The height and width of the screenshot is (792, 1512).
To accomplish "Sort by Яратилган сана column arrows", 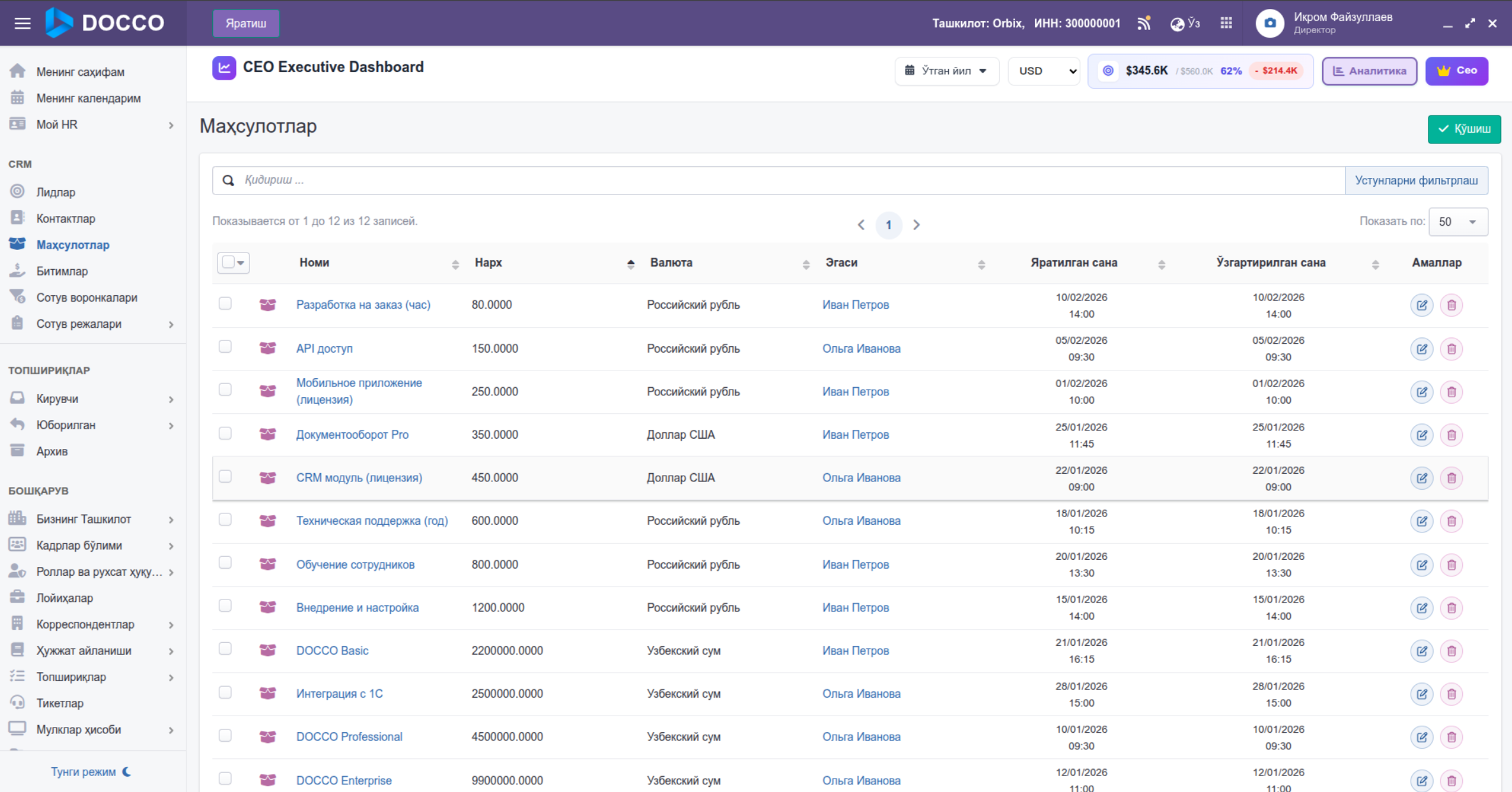I will coord(1161,264).
